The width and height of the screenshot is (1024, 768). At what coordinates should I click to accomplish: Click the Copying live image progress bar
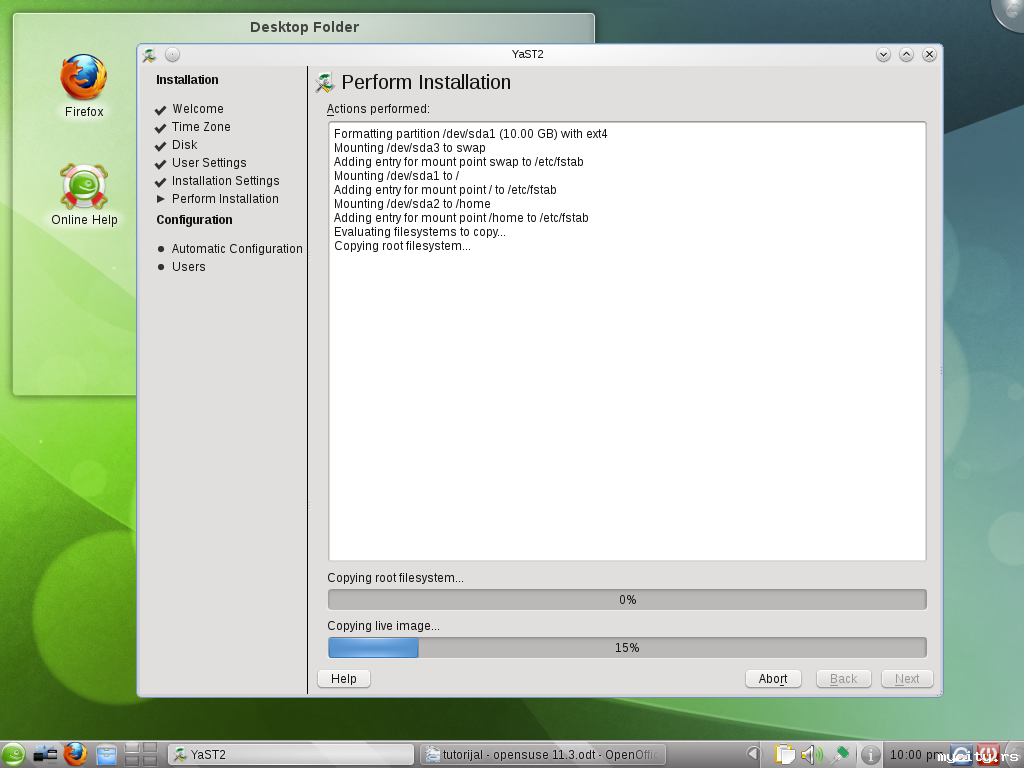pos(627,648)
